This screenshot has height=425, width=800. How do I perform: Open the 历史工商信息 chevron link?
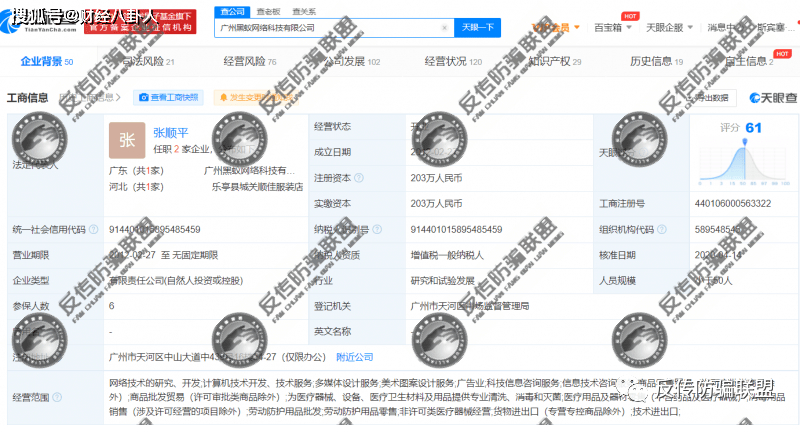tap(90, 97)
